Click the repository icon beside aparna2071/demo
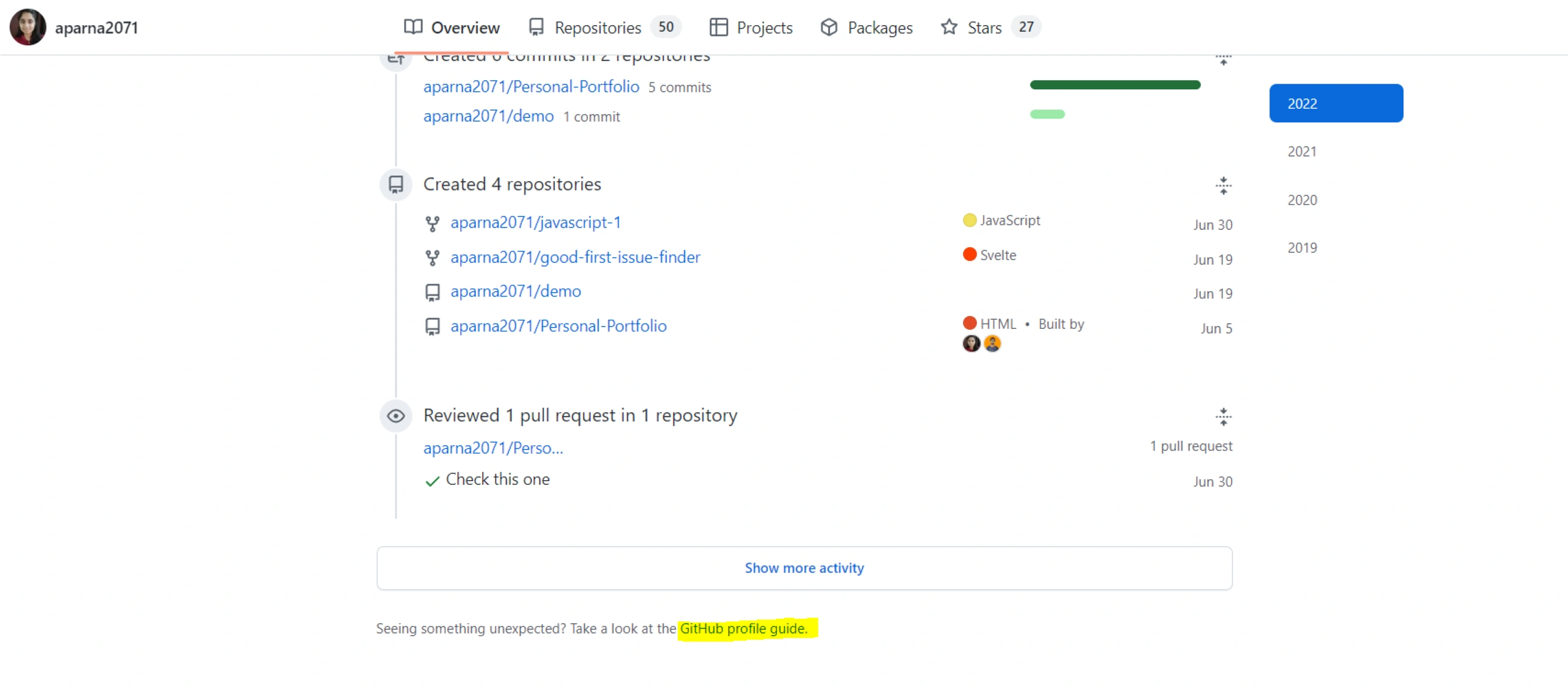This screenshot has width=1568, height=691. [x=432, y=293]
